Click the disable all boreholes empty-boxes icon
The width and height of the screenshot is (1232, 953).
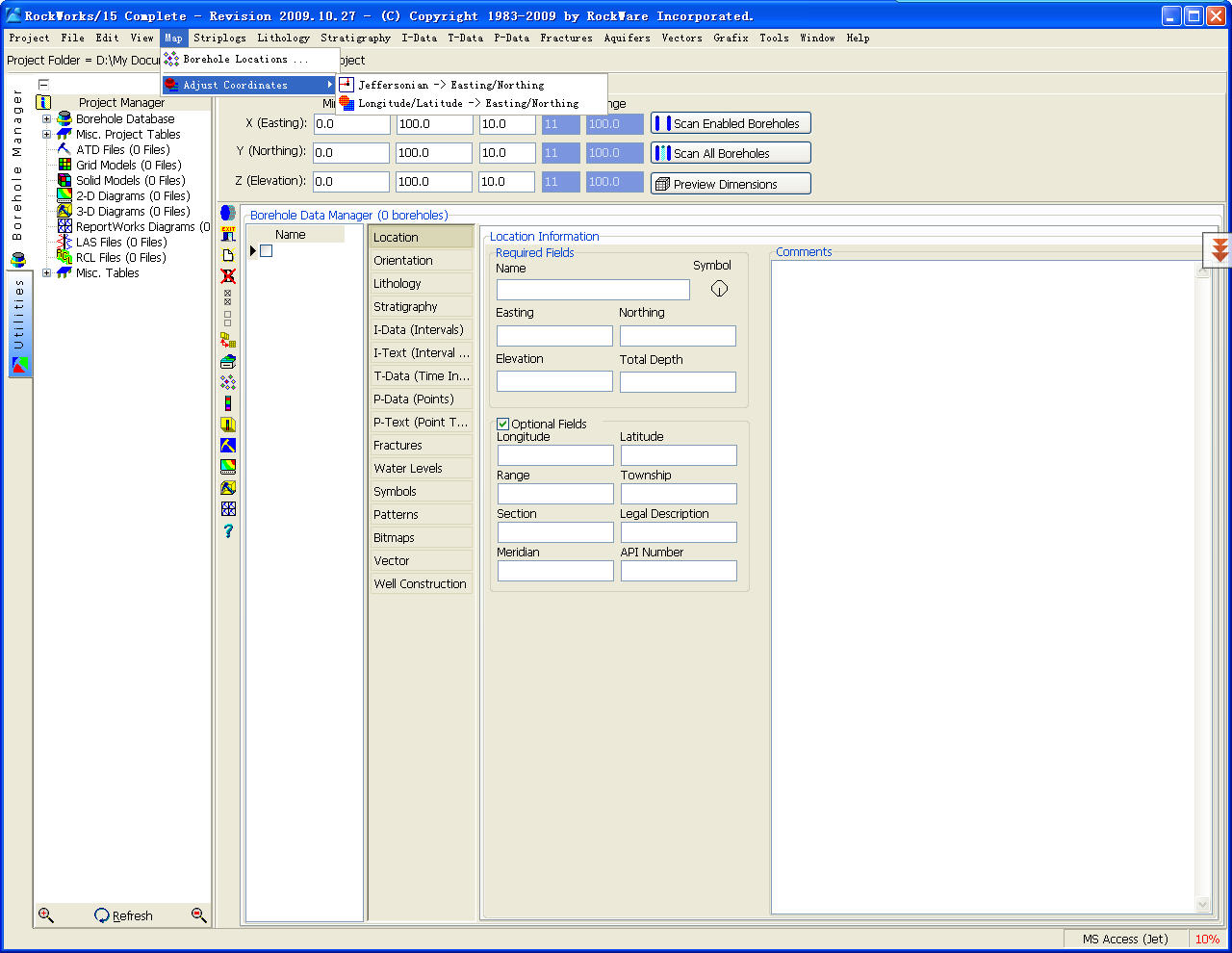pos(228,318)
